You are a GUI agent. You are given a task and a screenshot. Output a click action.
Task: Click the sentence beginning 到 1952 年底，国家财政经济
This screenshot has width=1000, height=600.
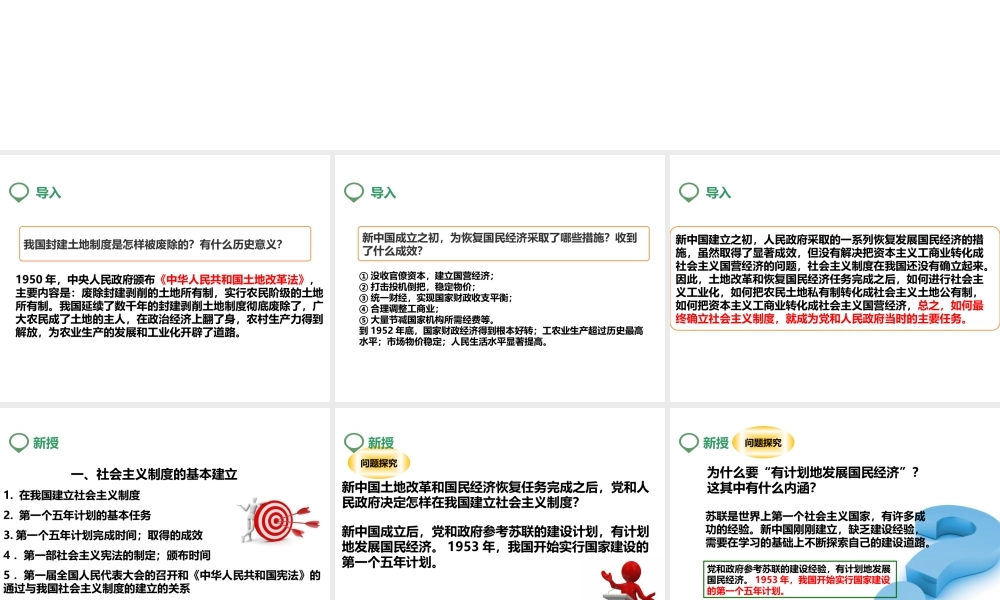click(501, 336)
